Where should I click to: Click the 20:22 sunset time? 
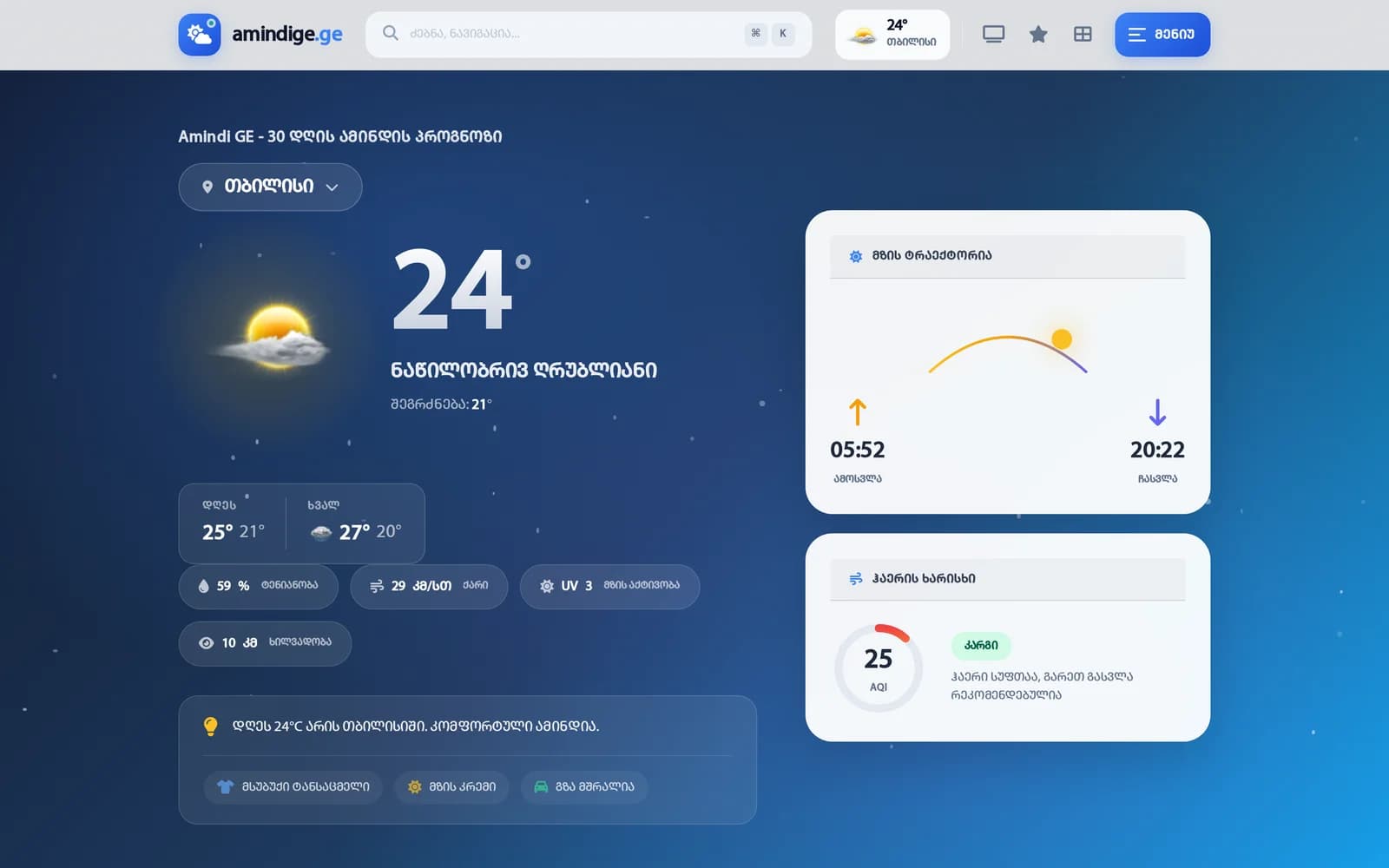pos(1157,450)
